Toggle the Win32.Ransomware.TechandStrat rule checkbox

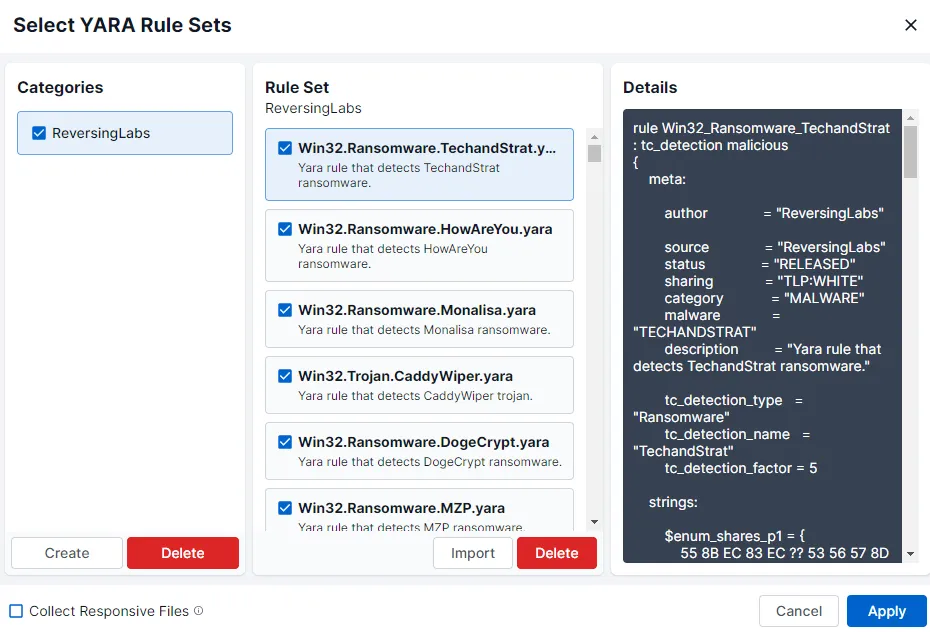(284, 149)
